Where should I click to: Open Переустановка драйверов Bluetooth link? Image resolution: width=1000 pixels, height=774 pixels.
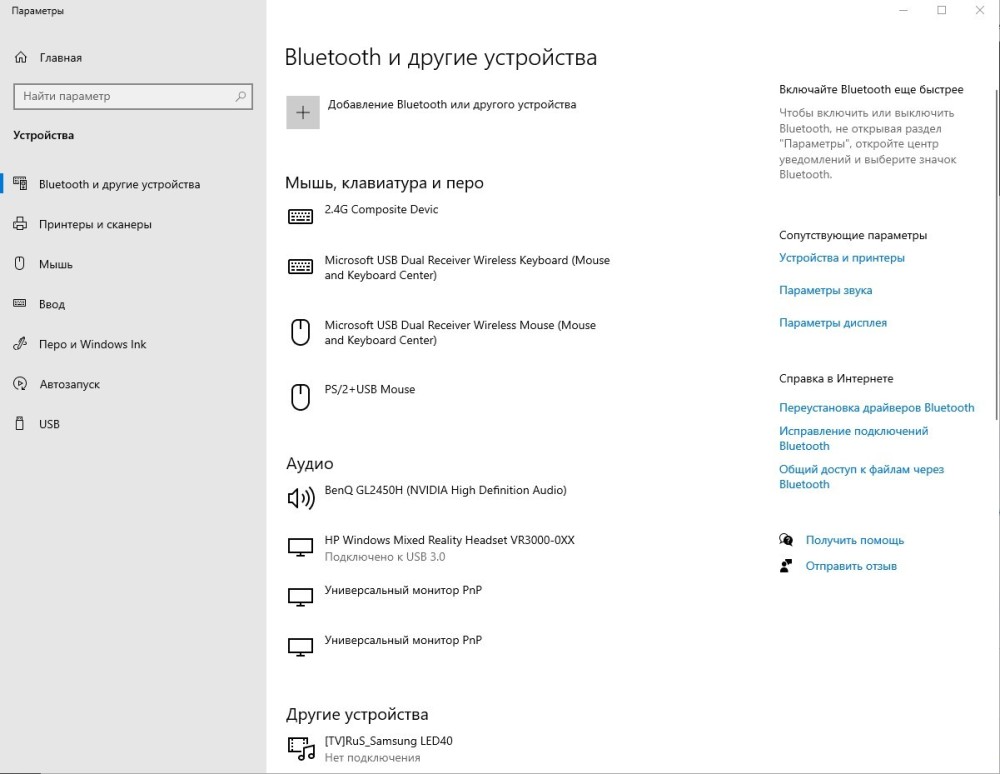[876, 407]
